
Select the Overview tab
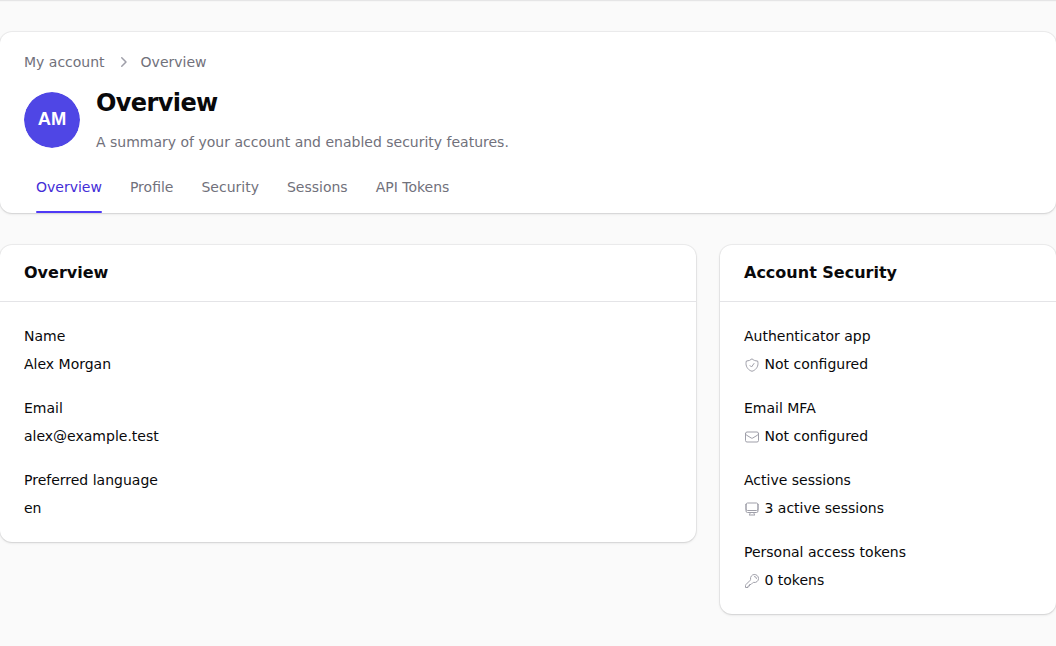(69, 187)
